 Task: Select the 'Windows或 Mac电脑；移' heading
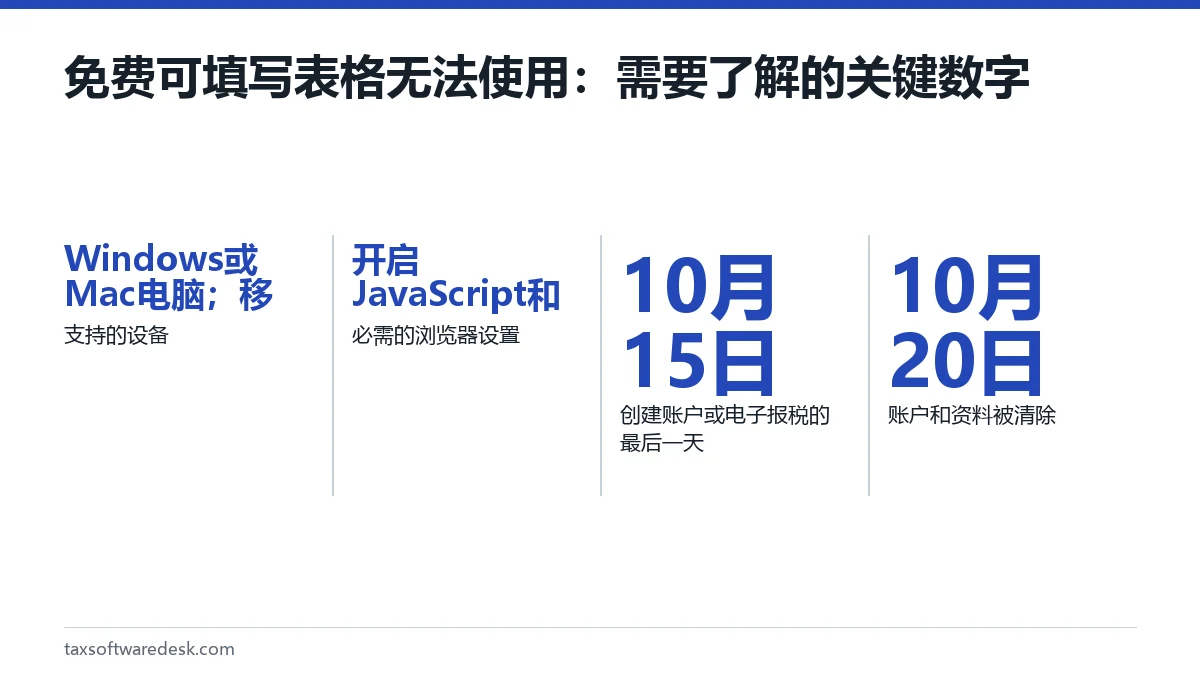(169, 277)
